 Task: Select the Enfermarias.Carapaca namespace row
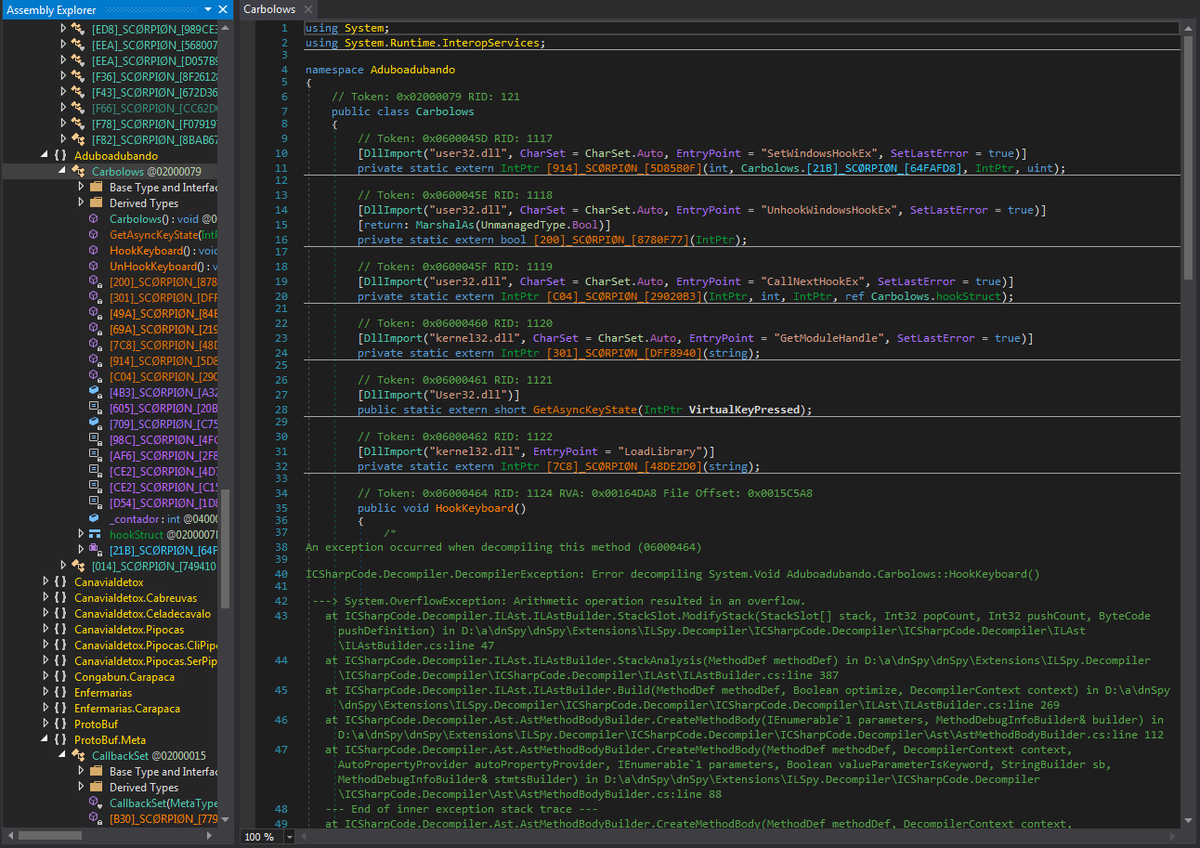pos(127,709)
